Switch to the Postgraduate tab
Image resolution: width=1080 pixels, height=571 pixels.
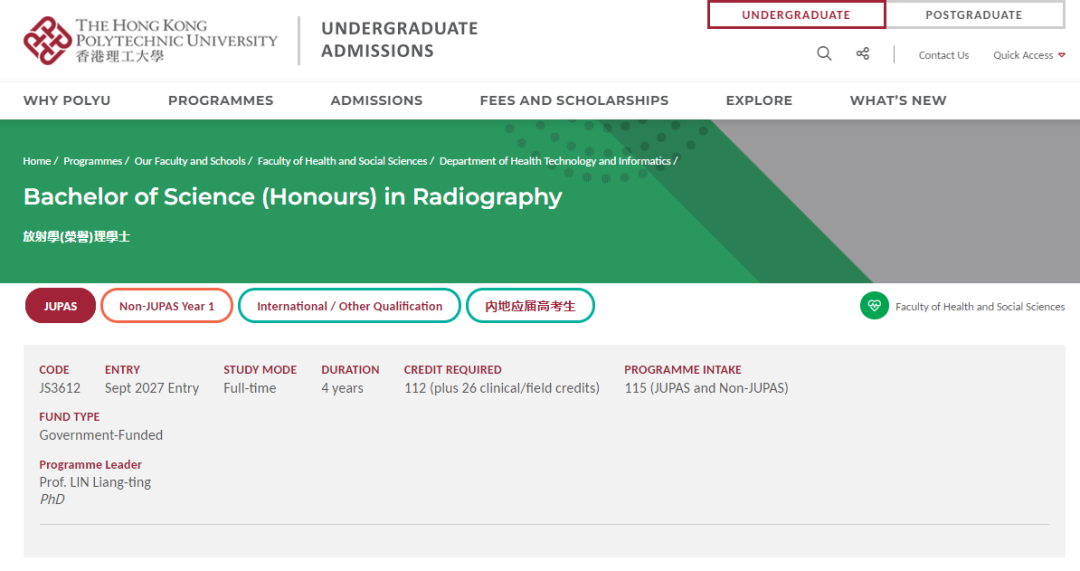(974, 15)
